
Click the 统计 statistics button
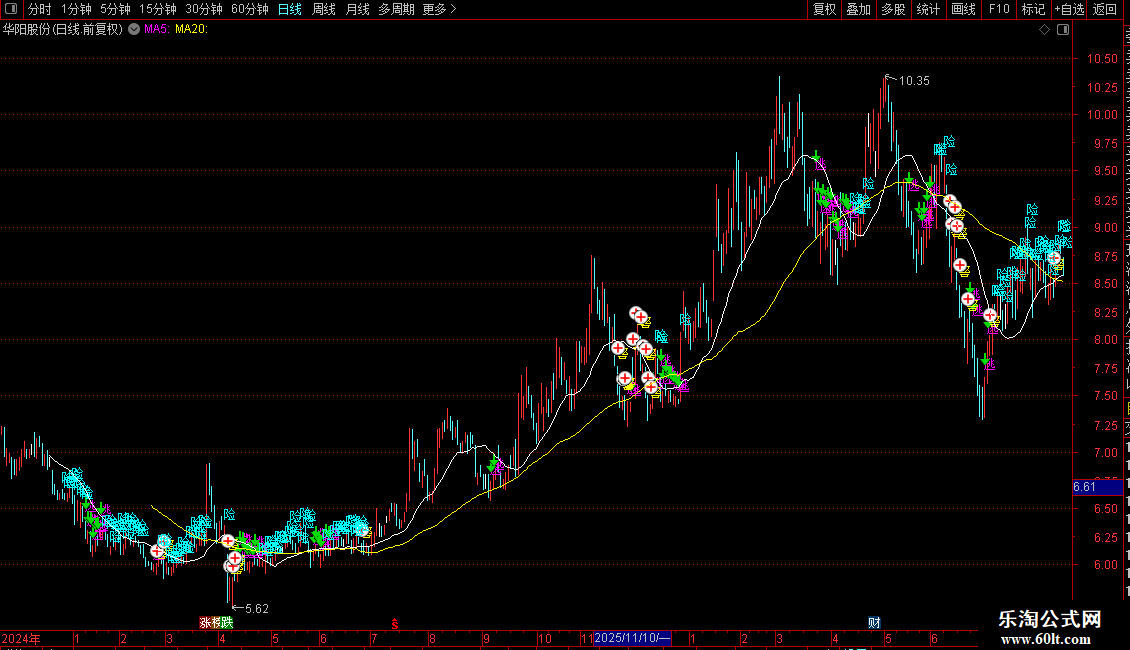[928, 9]
